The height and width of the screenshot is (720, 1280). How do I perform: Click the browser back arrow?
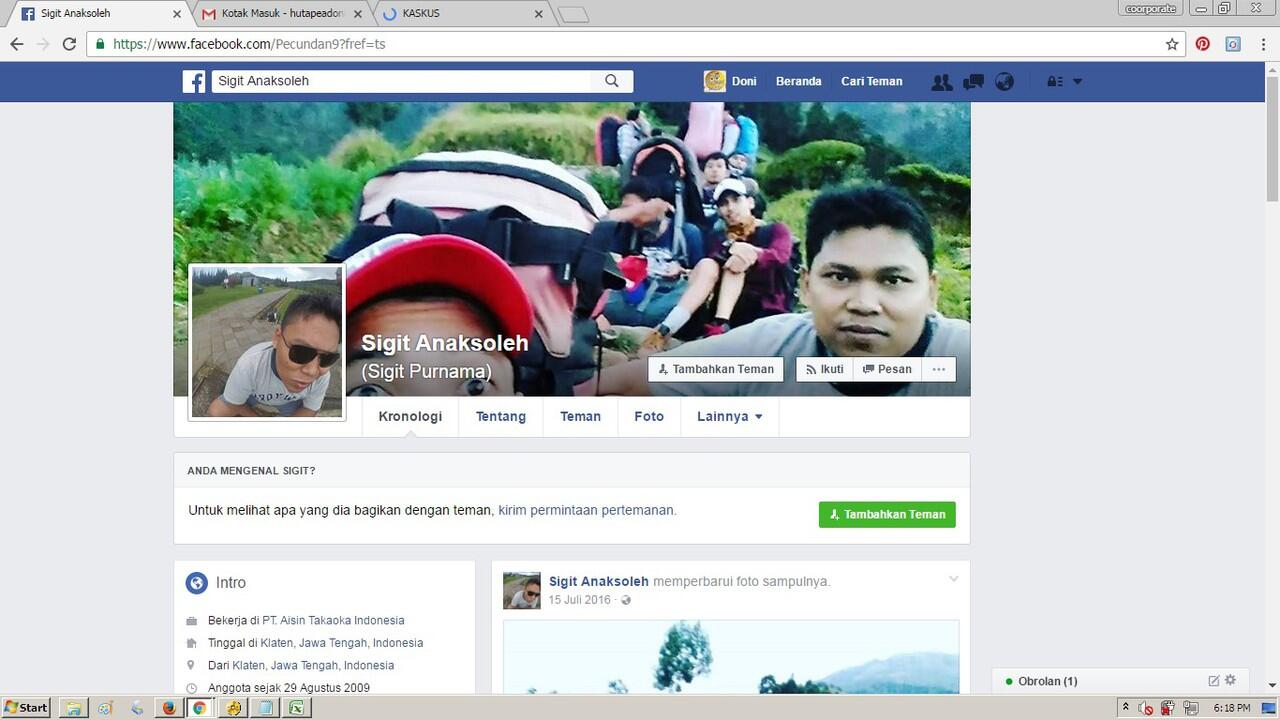point(16,44)
